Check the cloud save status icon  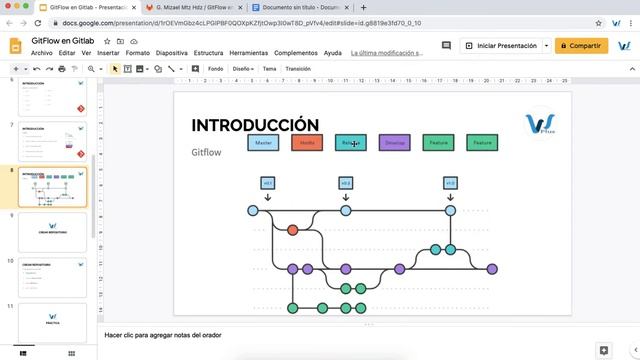coord(134,41)
